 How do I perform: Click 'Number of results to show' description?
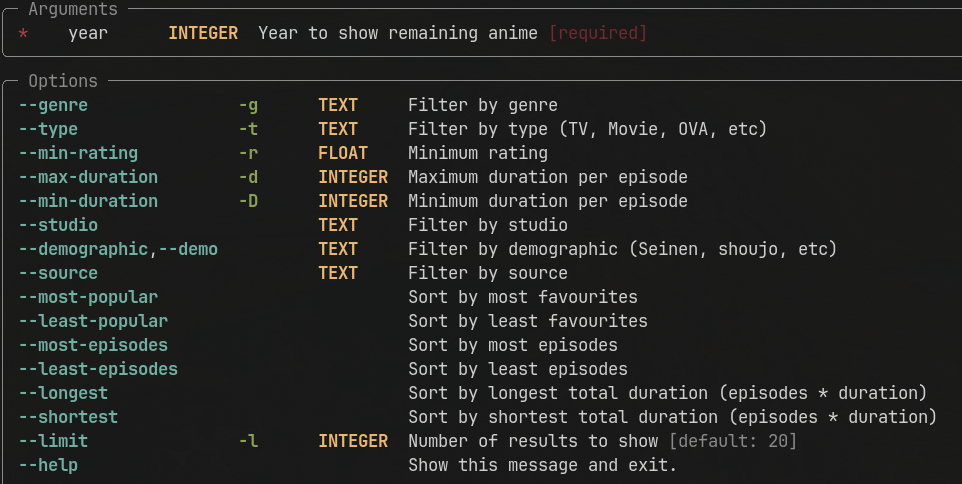(x=533, y=440)
